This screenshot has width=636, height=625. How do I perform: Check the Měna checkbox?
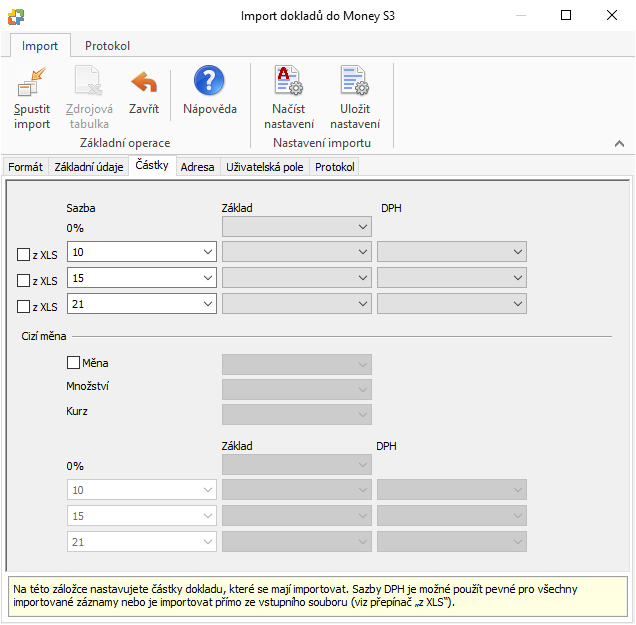(73, 362)
